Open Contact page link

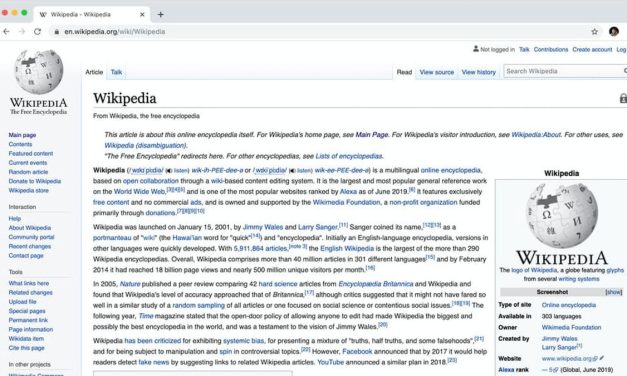coord(26,255)
